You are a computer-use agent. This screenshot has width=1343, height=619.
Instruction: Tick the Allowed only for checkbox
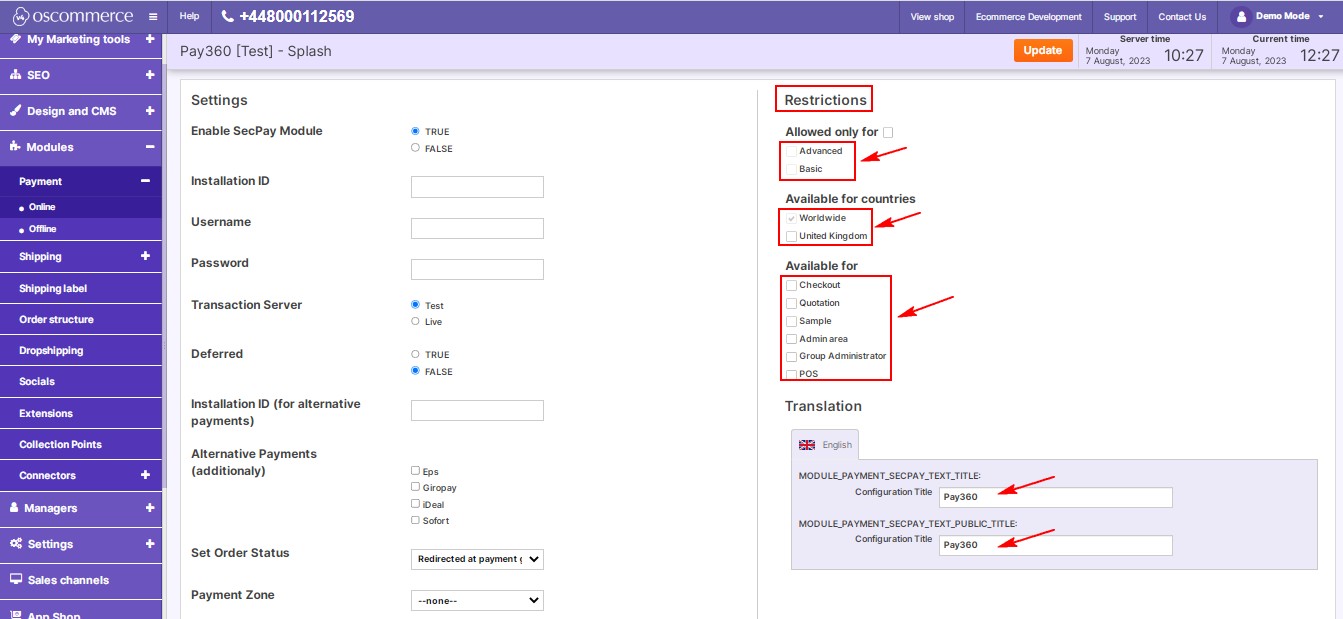(x=888, y=132)
